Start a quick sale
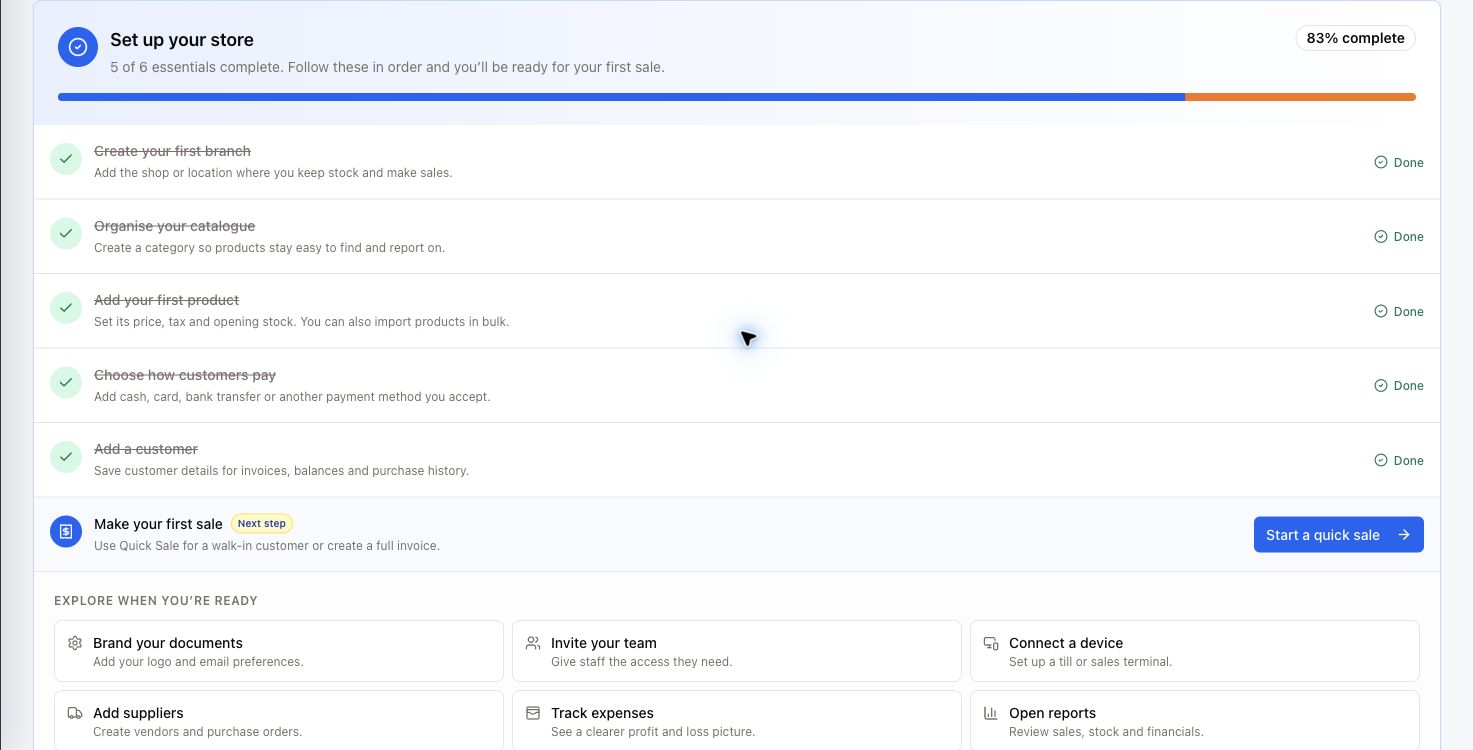This screenshot has height=750, width=1473. point(1339,535)
